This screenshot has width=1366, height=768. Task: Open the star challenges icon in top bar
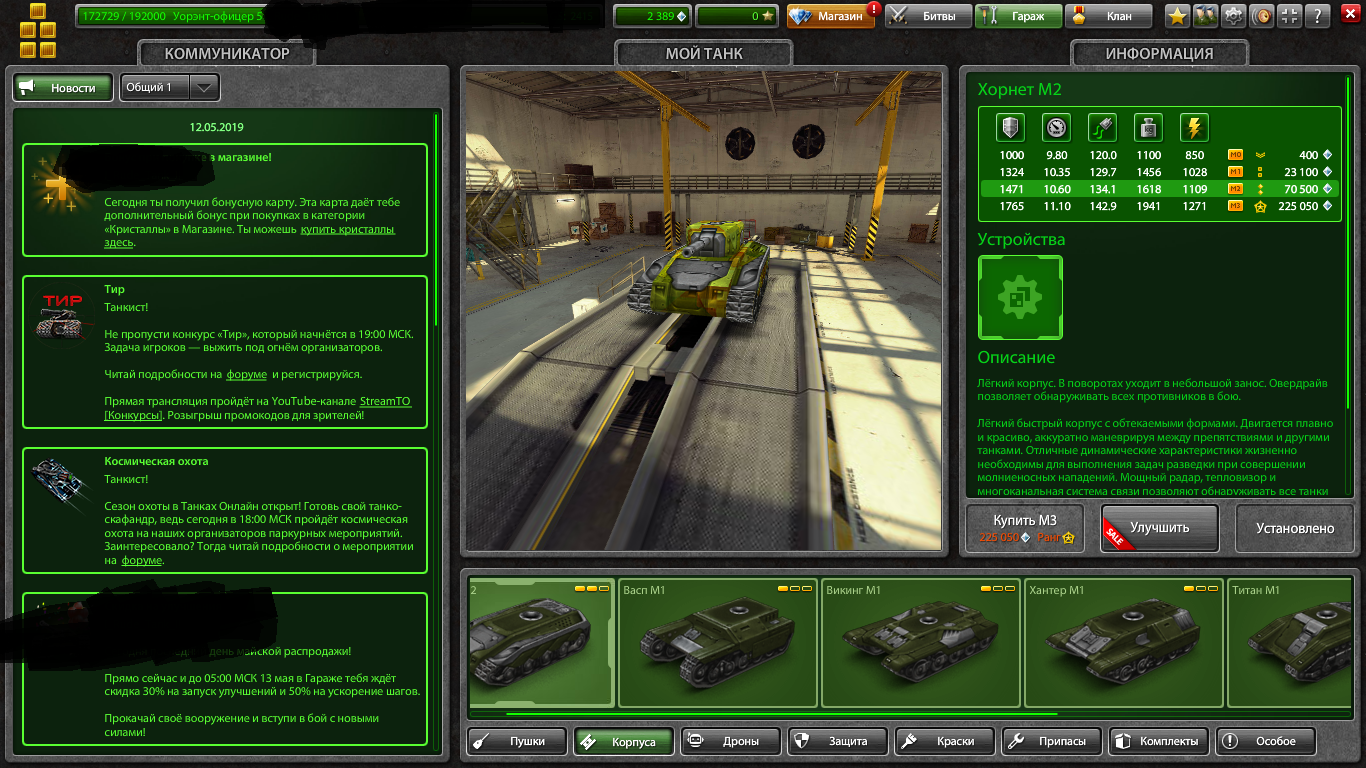[1178, 16]
